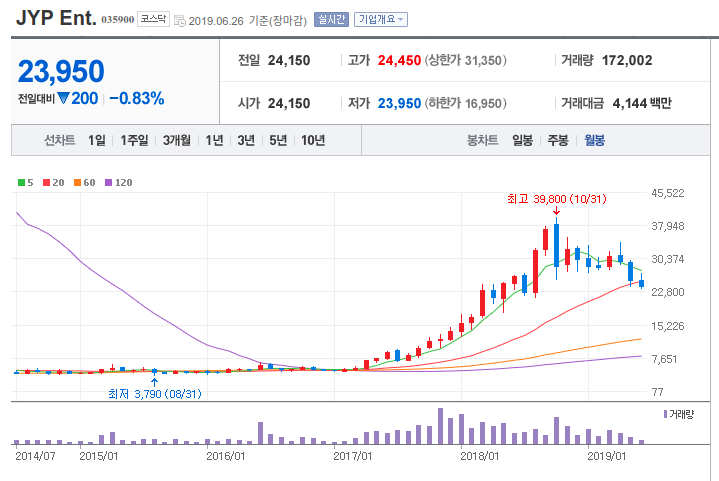The image size is (719, 481).
Task: Click the 30,374 y-axis label
Action: click(x=668, y=259)
